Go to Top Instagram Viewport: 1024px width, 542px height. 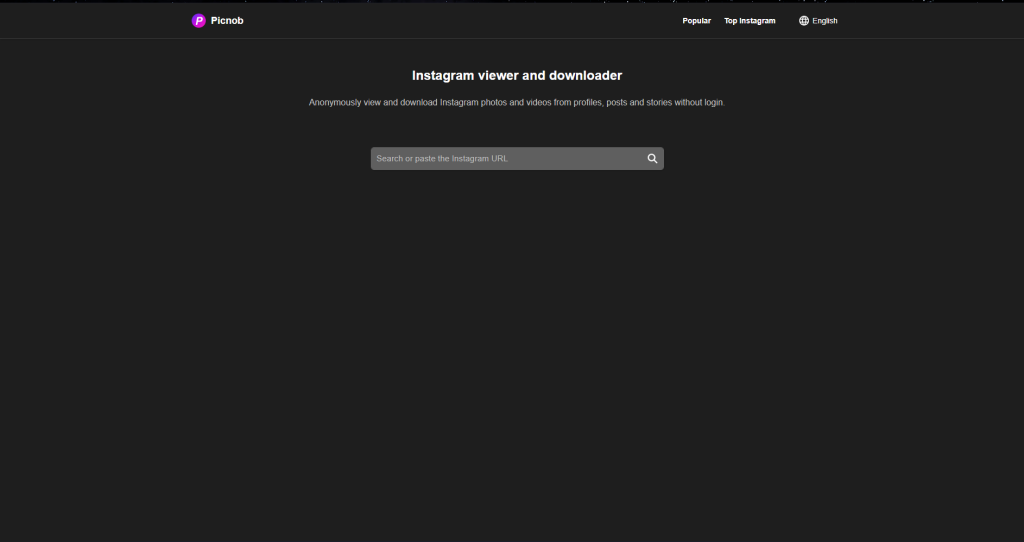(x=750, y=21)
